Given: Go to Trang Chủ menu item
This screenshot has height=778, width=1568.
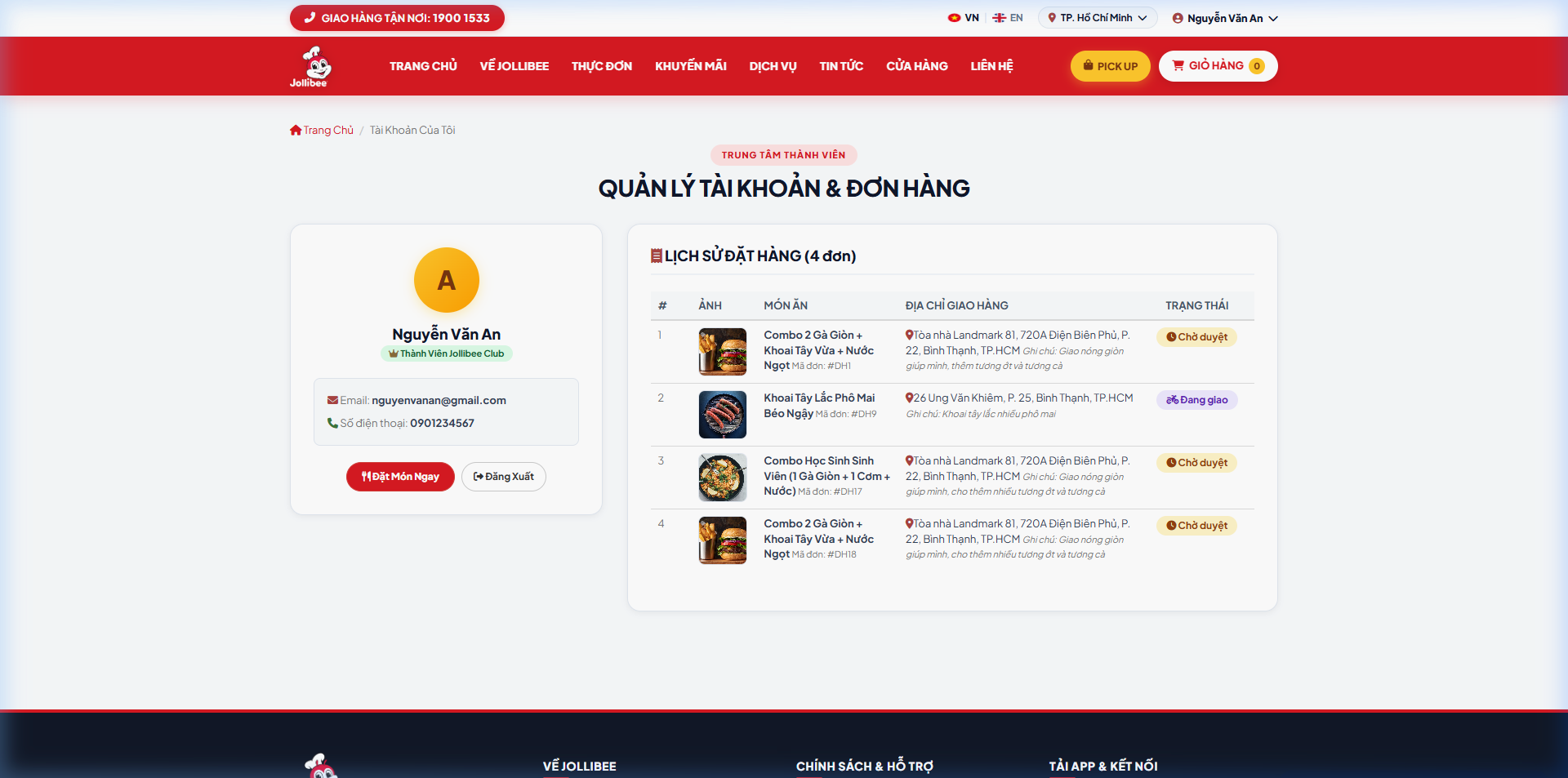Looking at the screenshot, I should [423, 66].
